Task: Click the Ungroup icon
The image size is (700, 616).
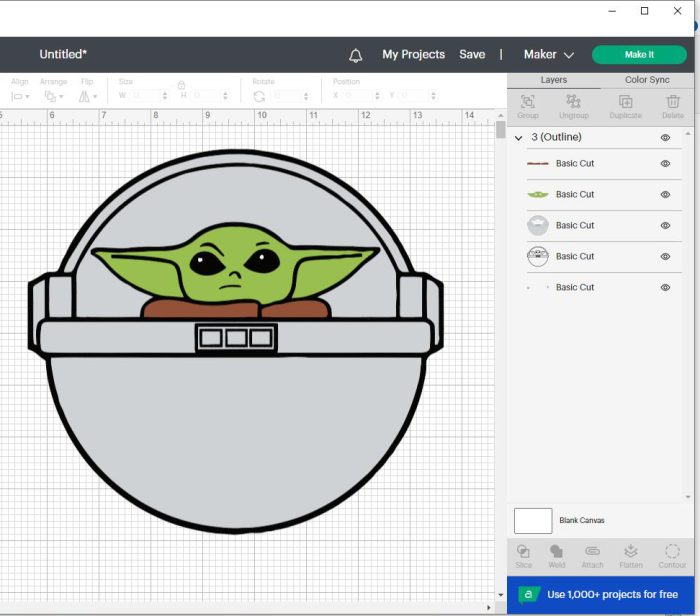Action: coord(573,102)
